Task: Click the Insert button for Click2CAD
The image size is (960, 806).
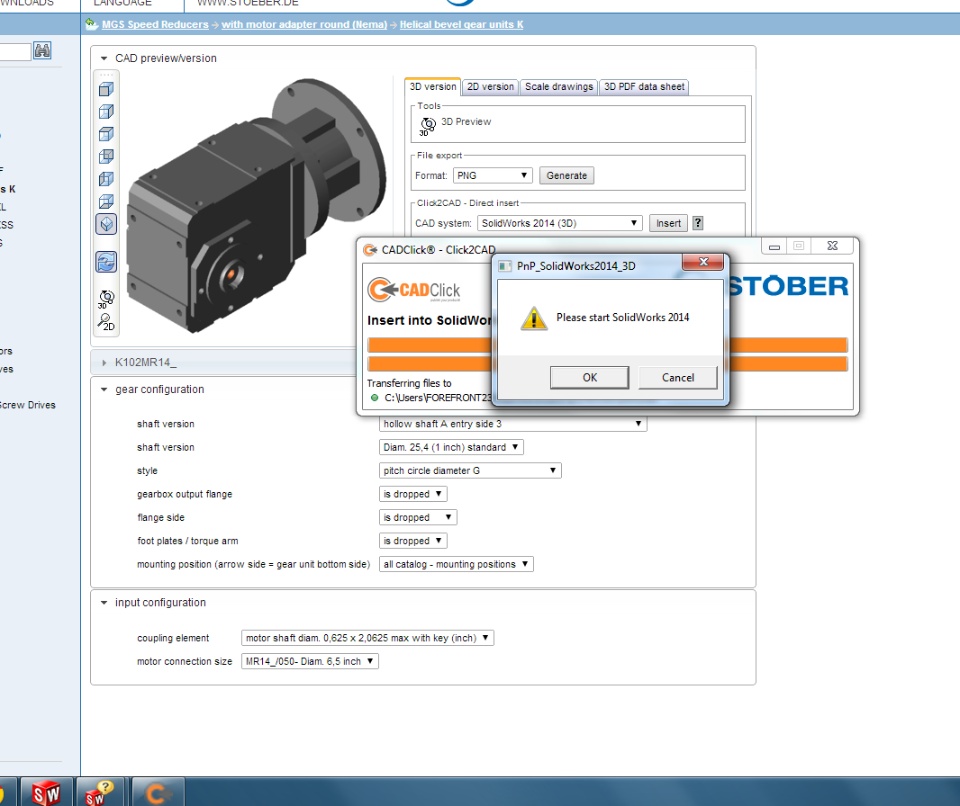Action: click(668, 223)
